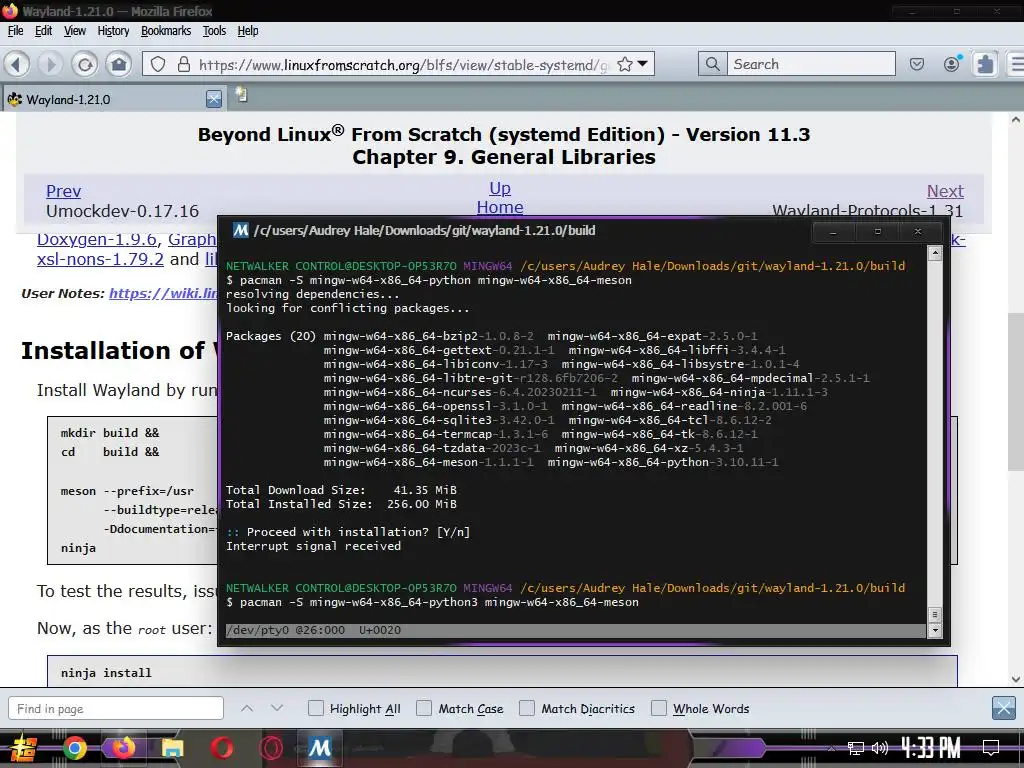Click the padlock site security icon
Screen dimensions: 1024x768
click(184, 64)
